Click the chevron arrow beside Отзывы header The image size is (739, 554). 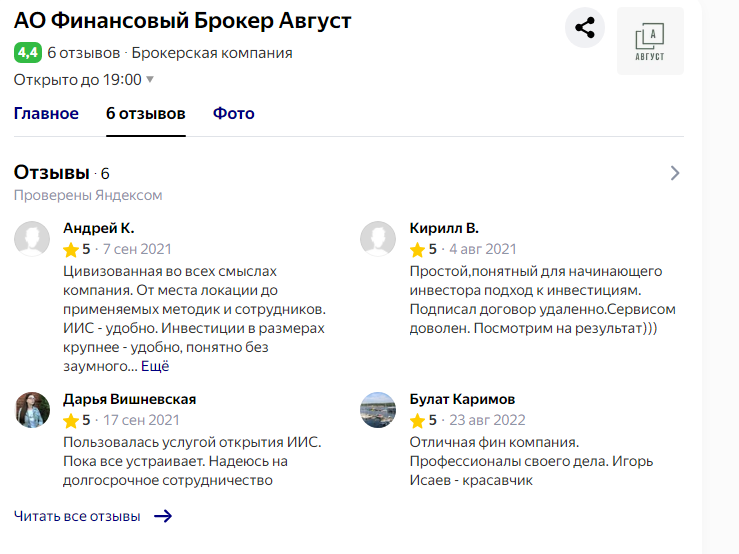[x=675, y=173]
